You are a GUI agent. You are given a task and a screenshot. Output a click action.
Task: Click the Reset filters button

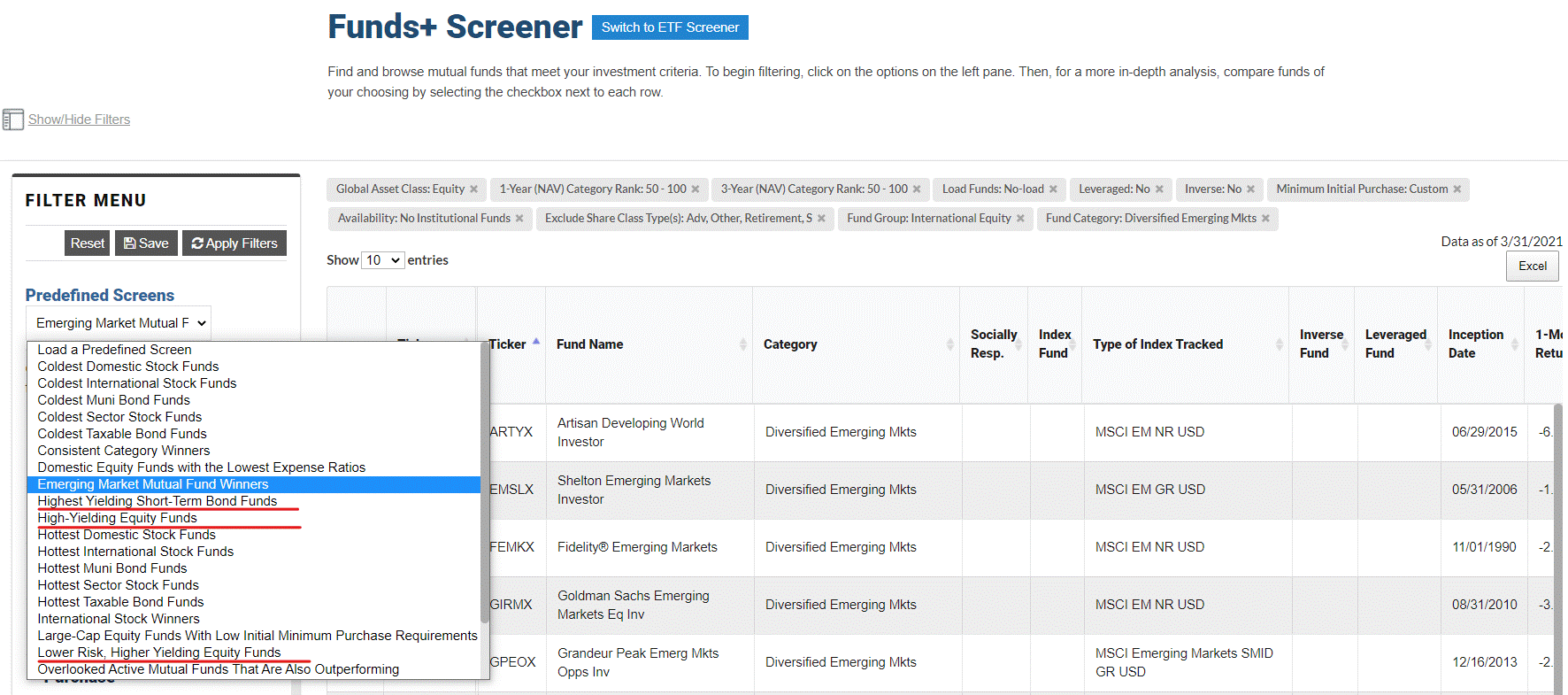[88, 243]
